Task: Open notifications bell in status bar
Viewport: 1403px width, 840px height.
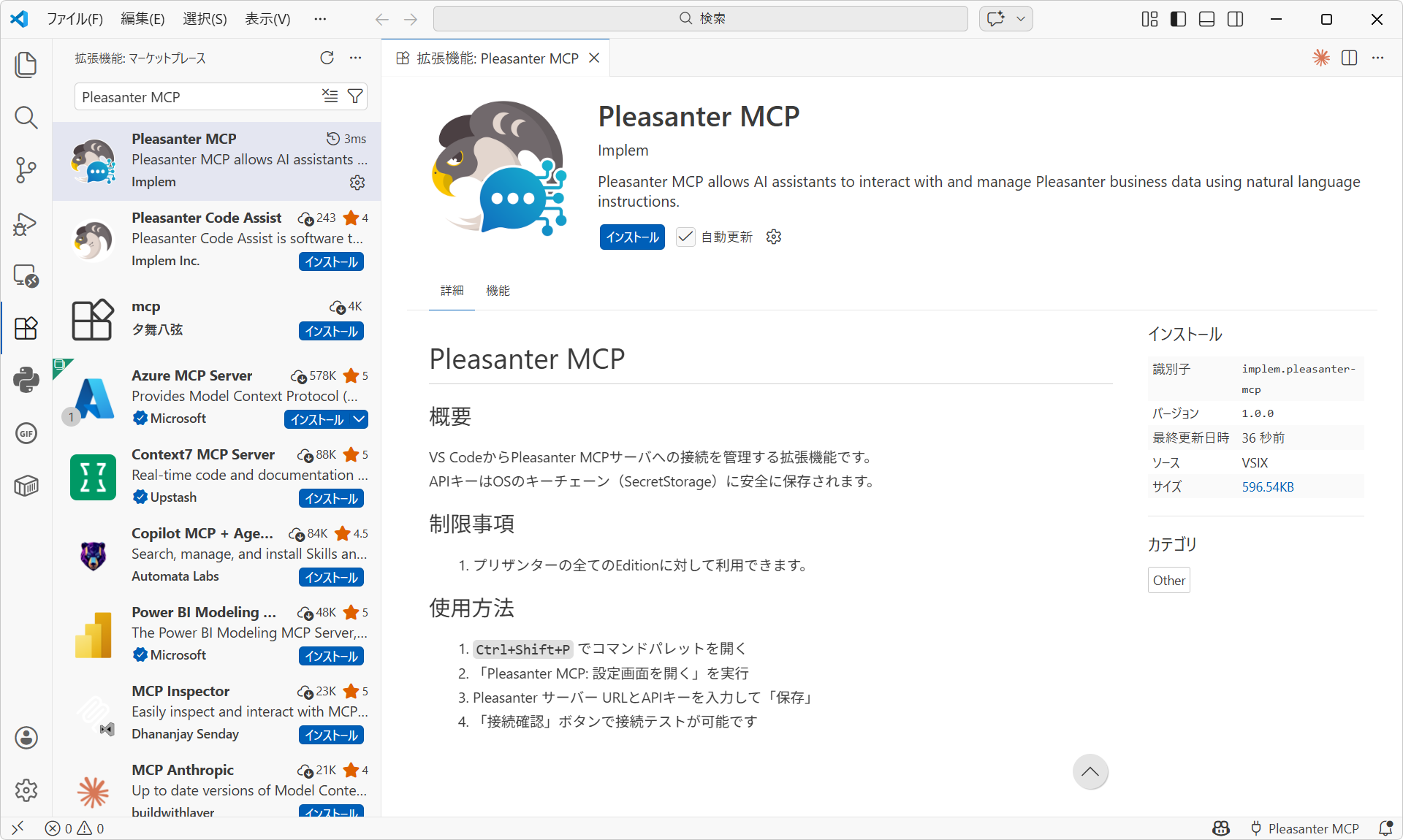Action: point(1385,828)
